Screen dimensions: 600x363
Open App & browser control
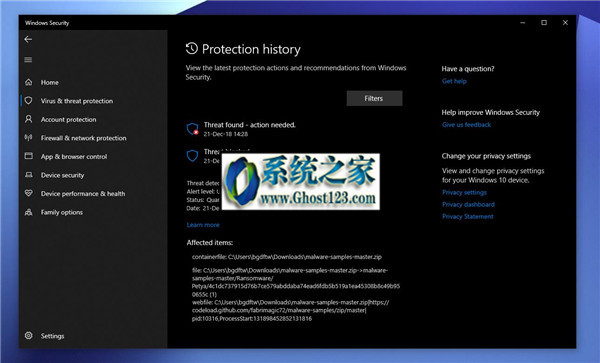[x=74, y=156]
